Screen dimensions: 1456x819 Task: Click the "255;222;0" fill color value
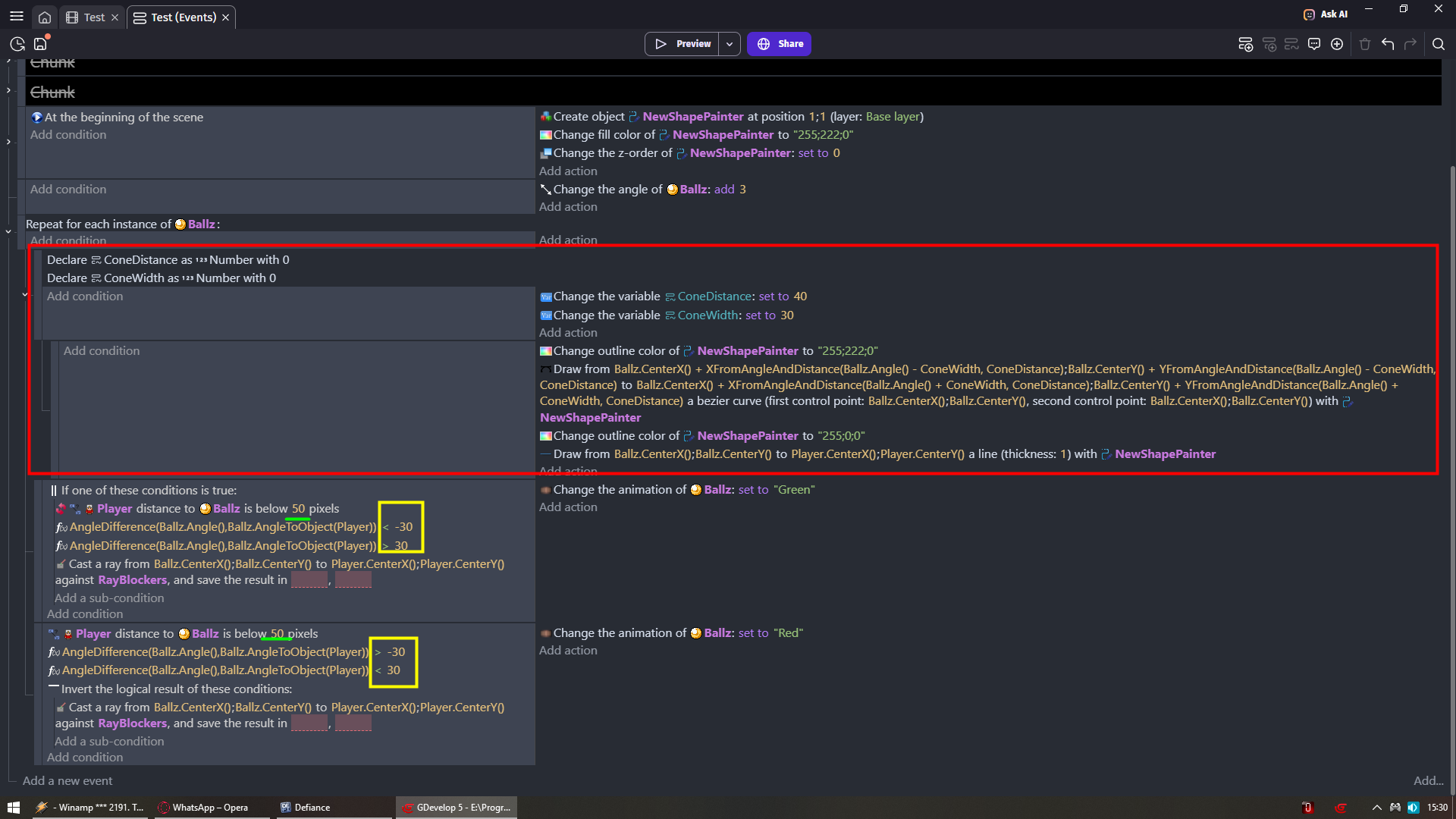coord(824,134)
